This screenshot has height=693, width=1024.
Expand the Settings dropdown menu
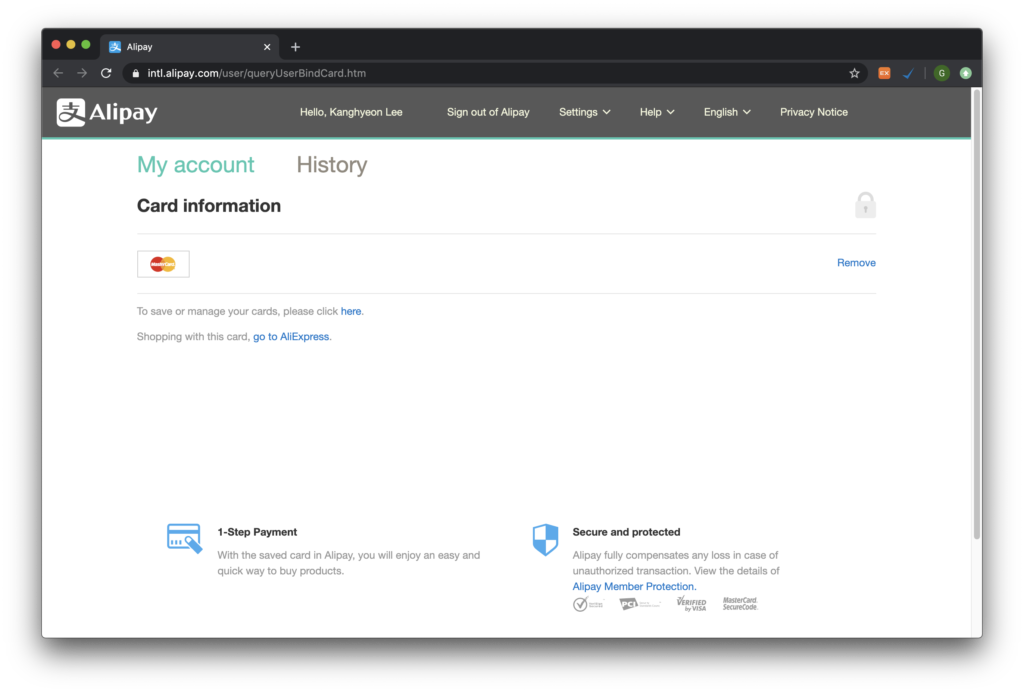click(584, 112)
